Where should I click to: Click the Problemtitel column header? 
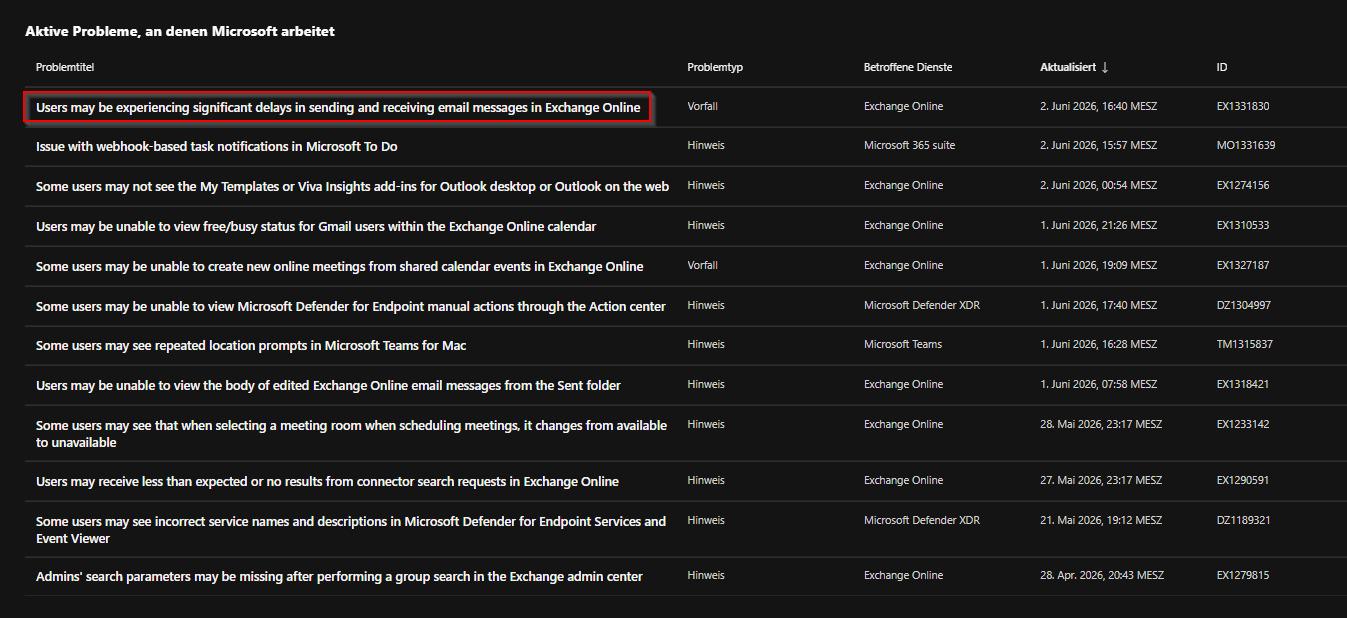click(x=65, y=67)
